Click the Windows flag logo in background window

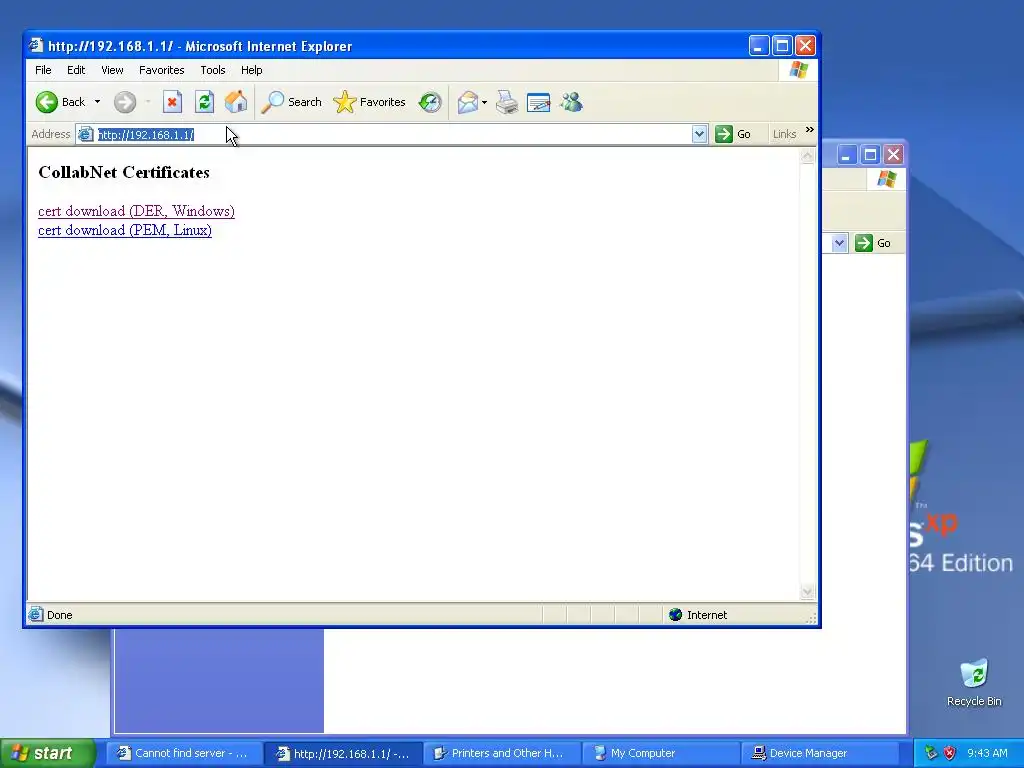pyautogui.click(x=886, y=178)
